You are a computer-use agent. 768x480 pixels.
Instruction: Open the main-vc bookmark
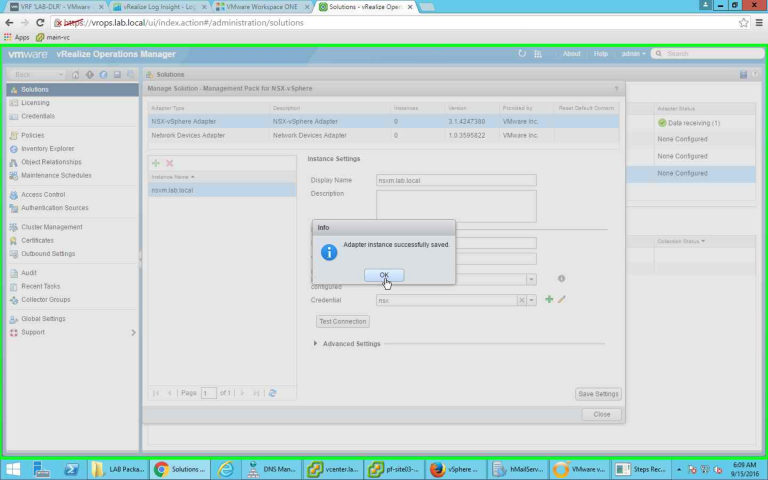point(53,37)
